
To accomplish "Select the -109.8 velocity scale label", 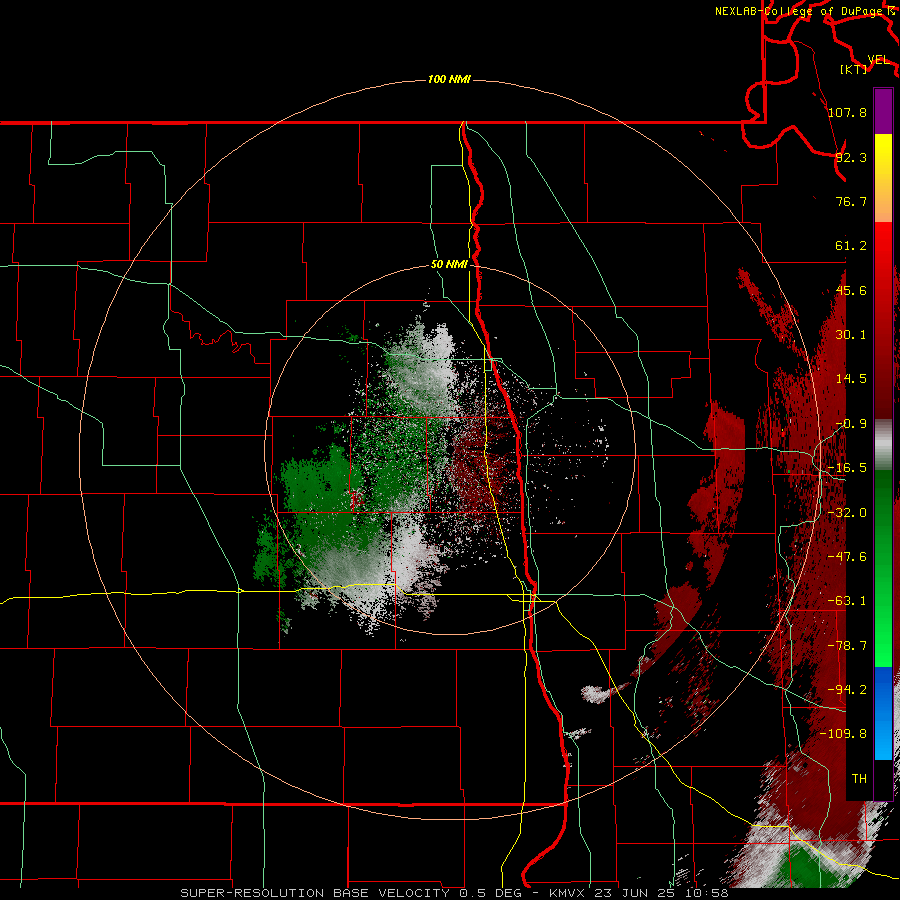I will (844, 734).
